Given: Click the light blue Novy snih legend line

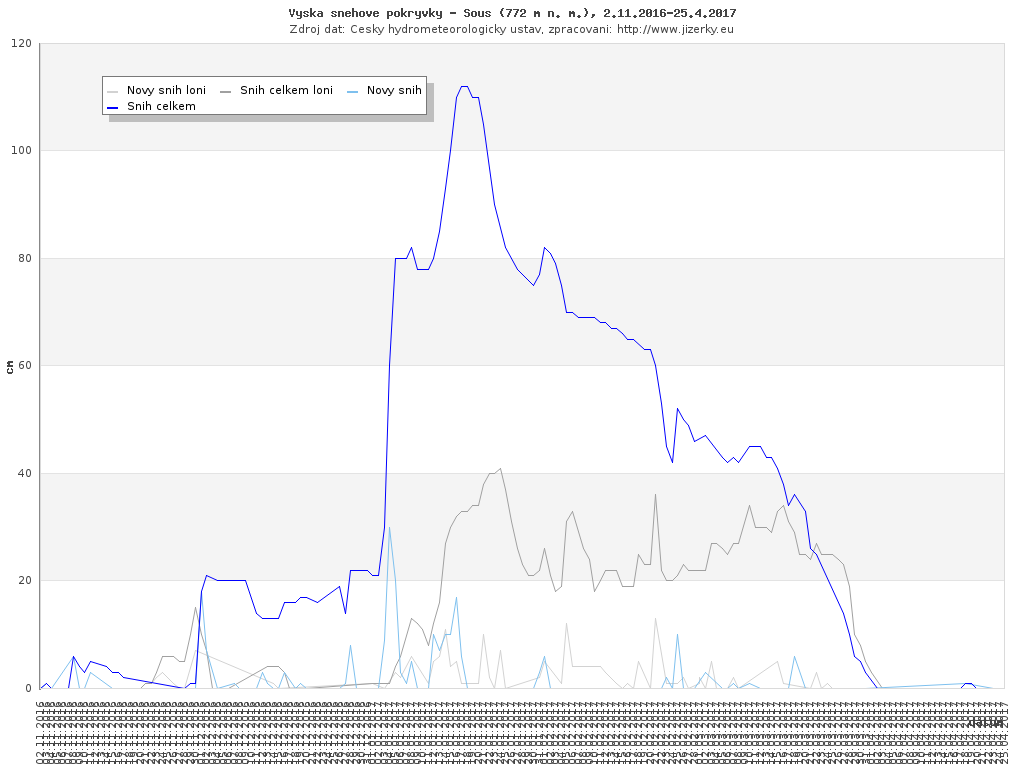Looking at the screenshot, I should click(x=353, y=90).
